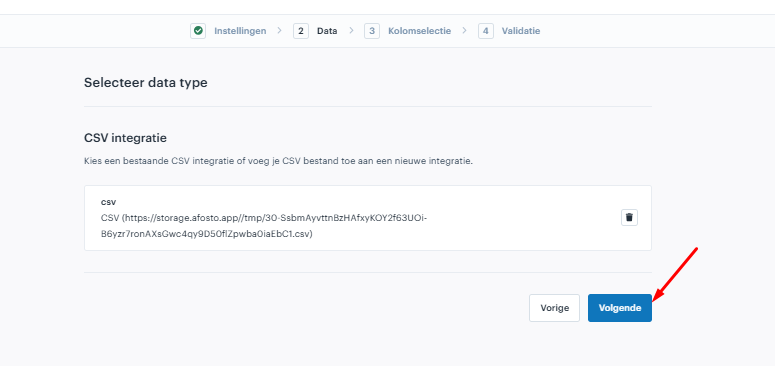Viewport: 775px width, 366px height.
Task: Jump to the Validatie step
Action: (x=521, y=31)
